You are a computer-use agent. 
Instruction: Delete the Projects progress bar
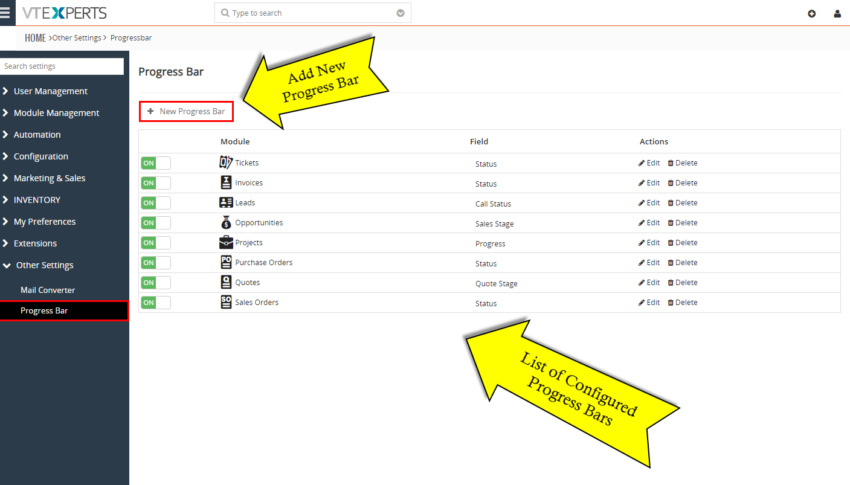(682, 242)
